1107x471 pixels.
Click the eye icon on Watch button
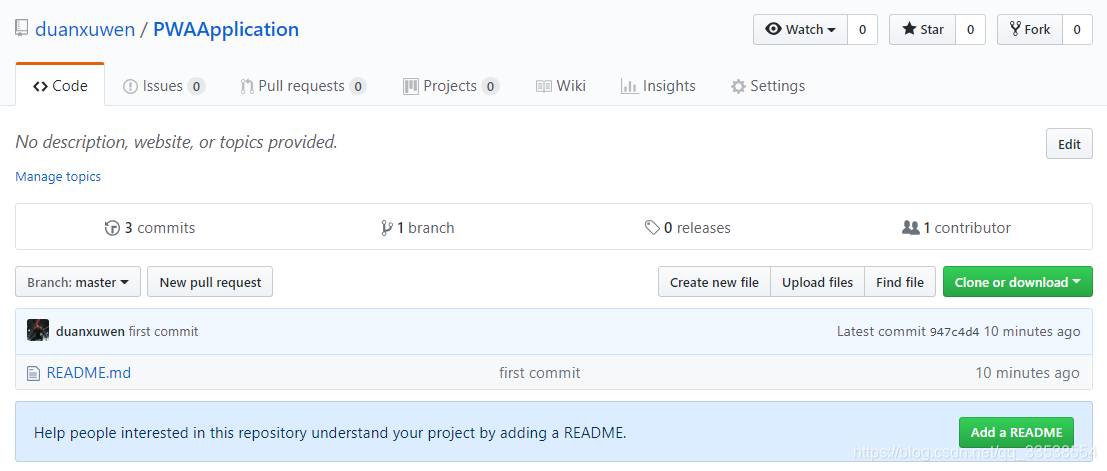click(774, 30)
